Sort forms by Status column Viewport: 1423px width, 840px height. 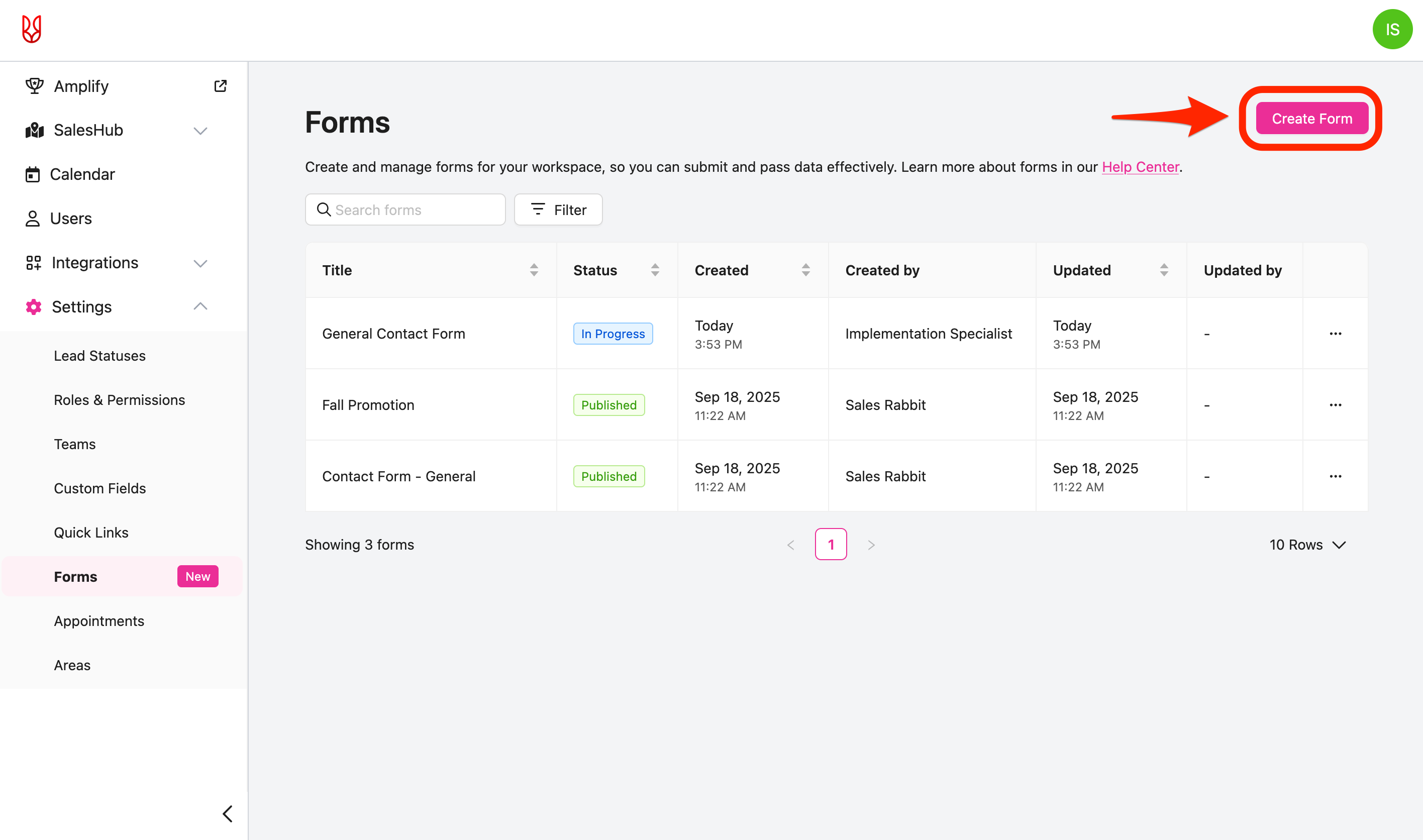[655, 270]
